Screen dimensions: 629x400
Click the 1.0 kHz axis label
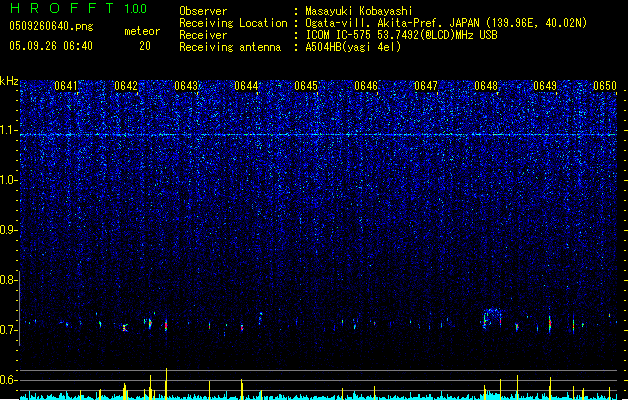[8, 180]
